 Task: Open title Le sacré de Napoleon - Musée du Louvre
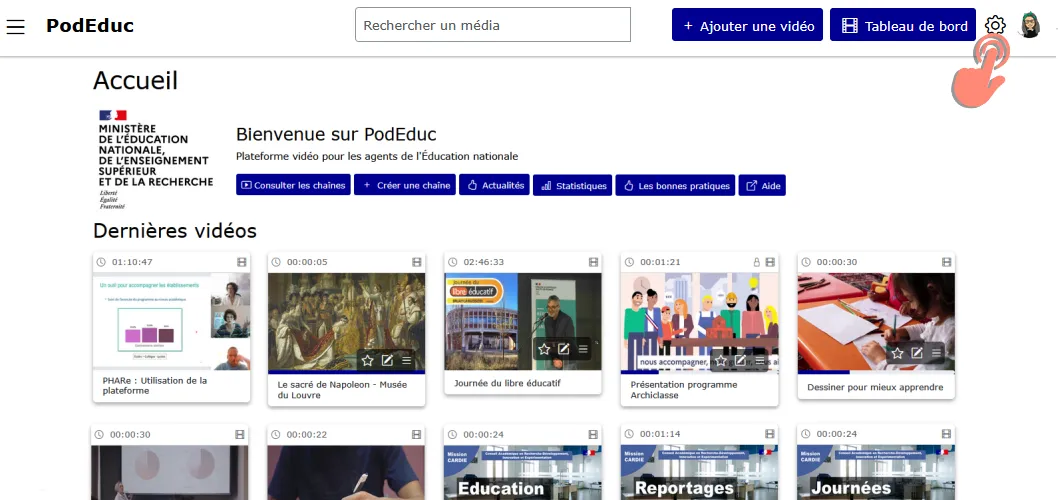coord(341,390)
